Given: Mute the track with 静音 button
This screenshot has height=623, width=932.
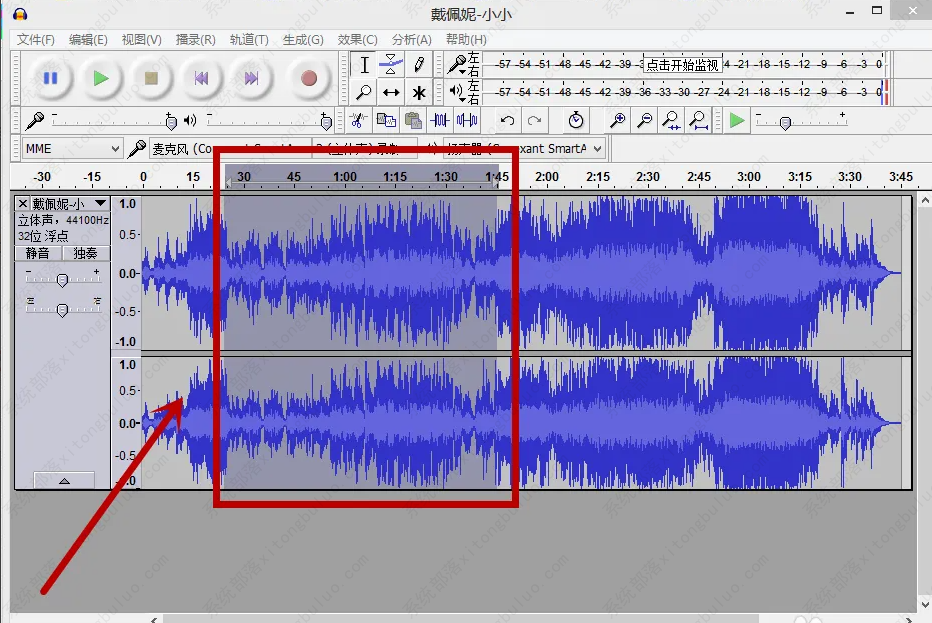Looking at the screenshot, I should 37,253.
